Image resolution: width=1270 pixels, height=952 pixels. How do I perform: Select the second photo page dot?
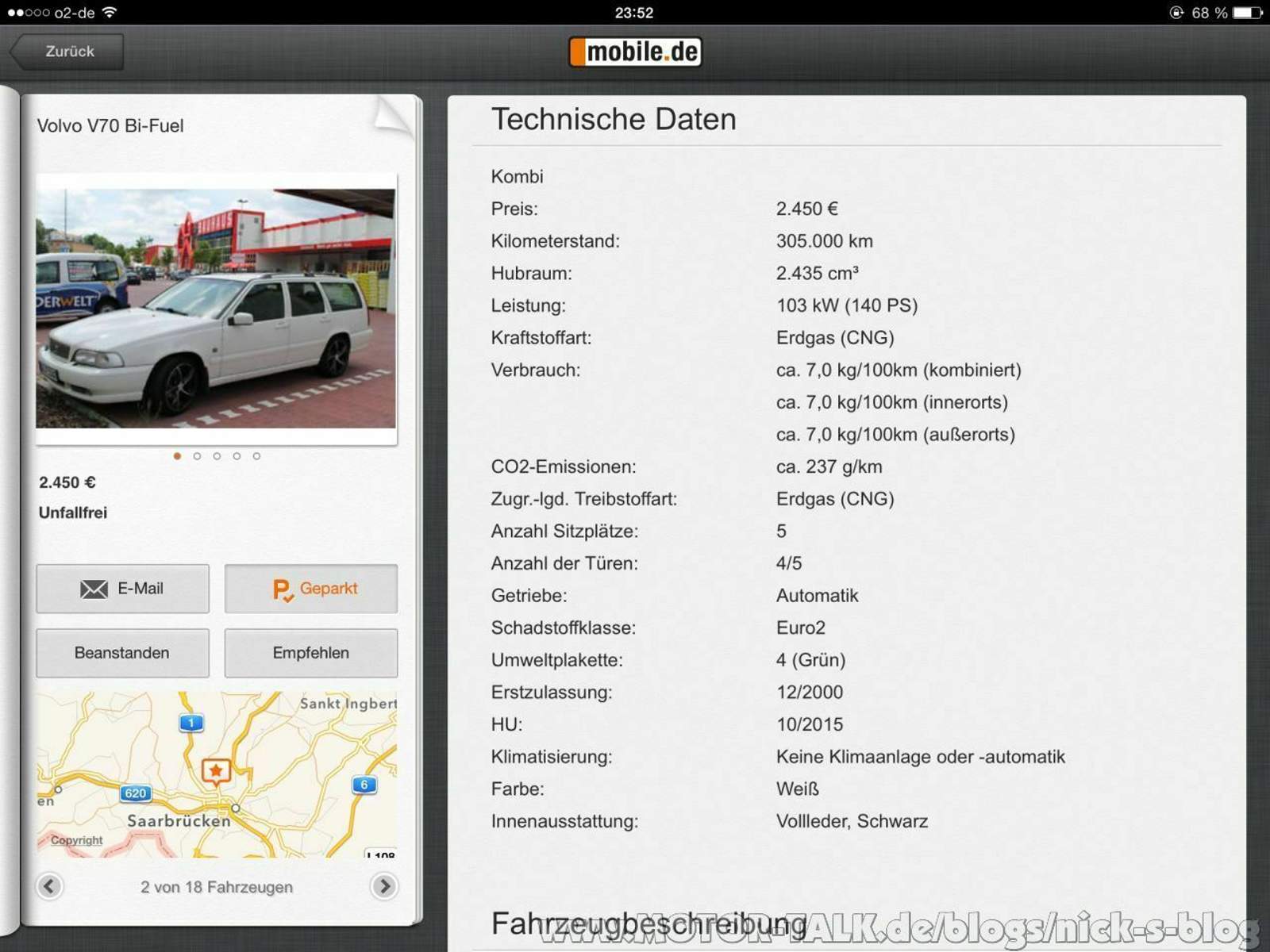coord(197,456)
